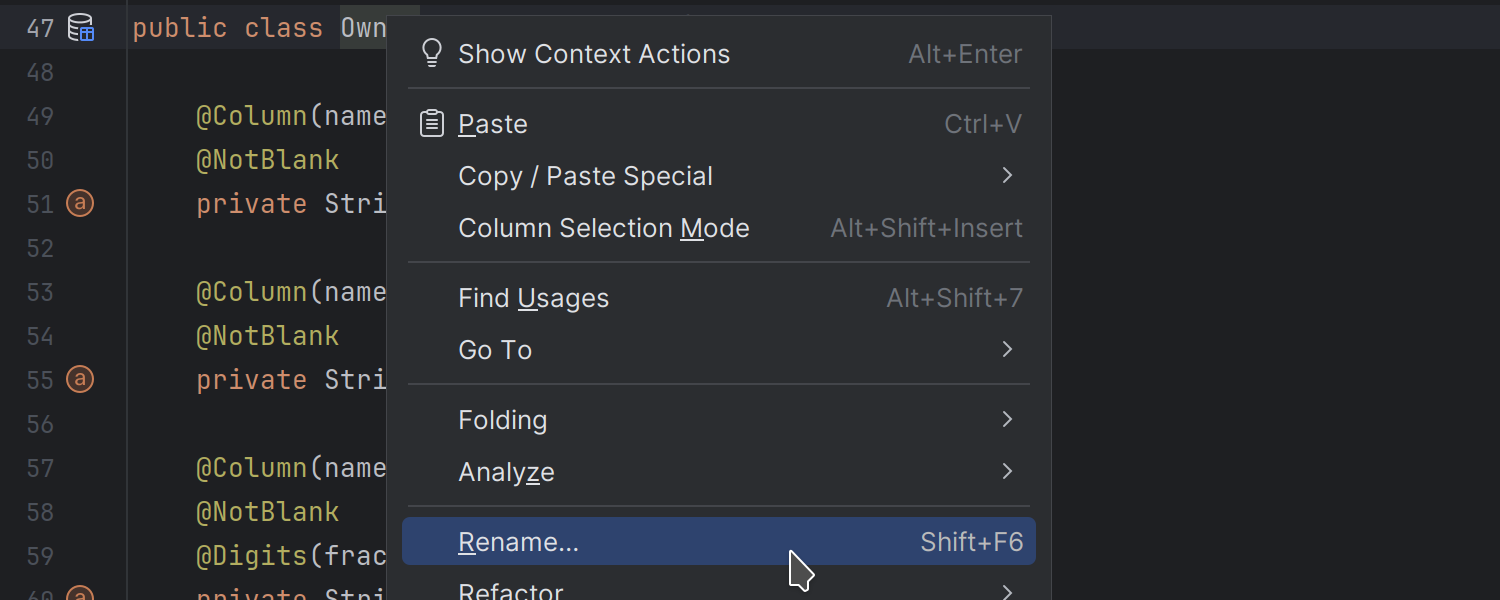Expand the Copy / Paste Special submenu

click(1008, 175)
